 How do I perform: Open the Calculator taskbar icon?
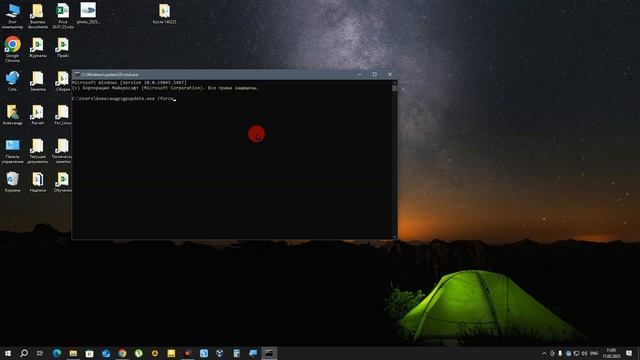click(x=236, y=353)
